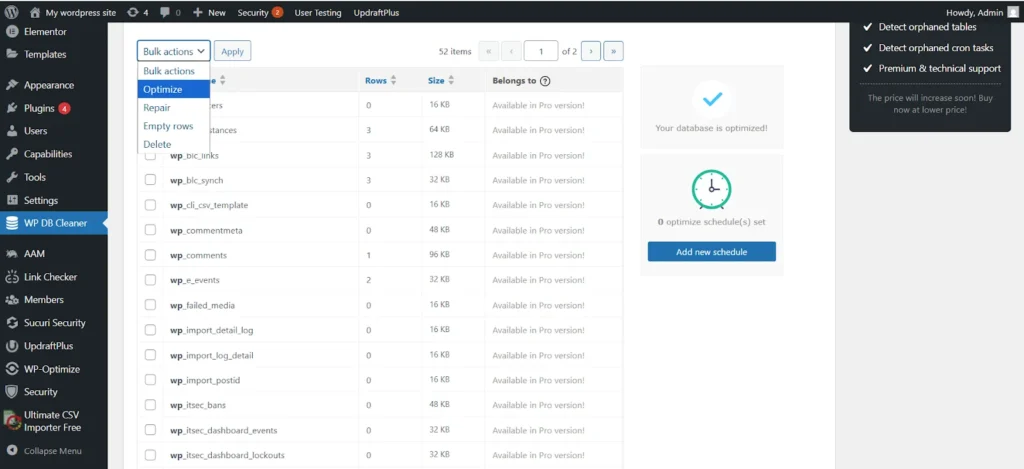1024x469 pixels.
Task: Open updates icon showing 4
Action: click(133, 12)
